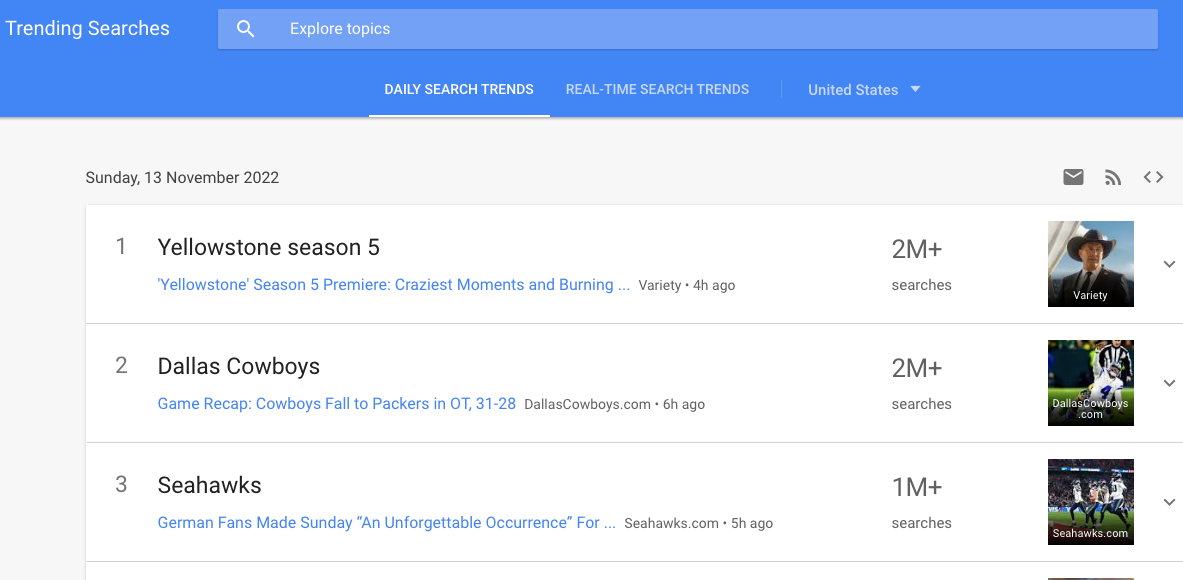Viewport: 1183px width, 580px height.
Task: Open the Yellowstone Season 5 Premiere article link
Action: point(393,285)
